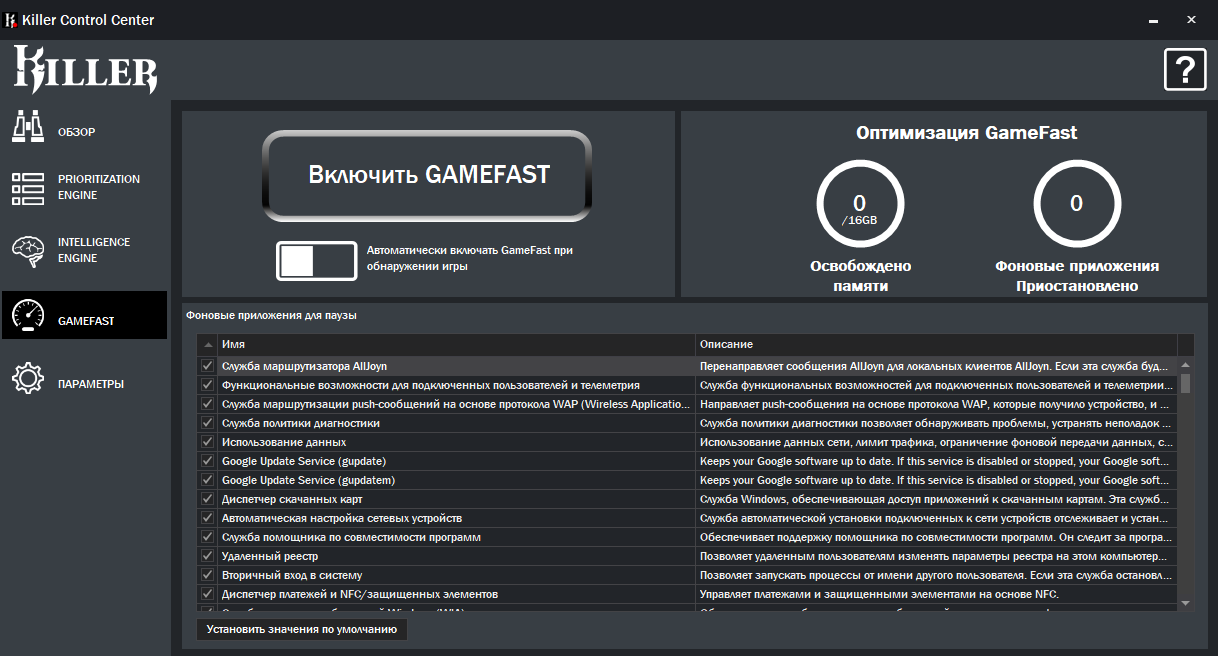Click the list scrollbar thumb
The width and height of the screenshot is (1218, 656).
[x=1186, y=384]
